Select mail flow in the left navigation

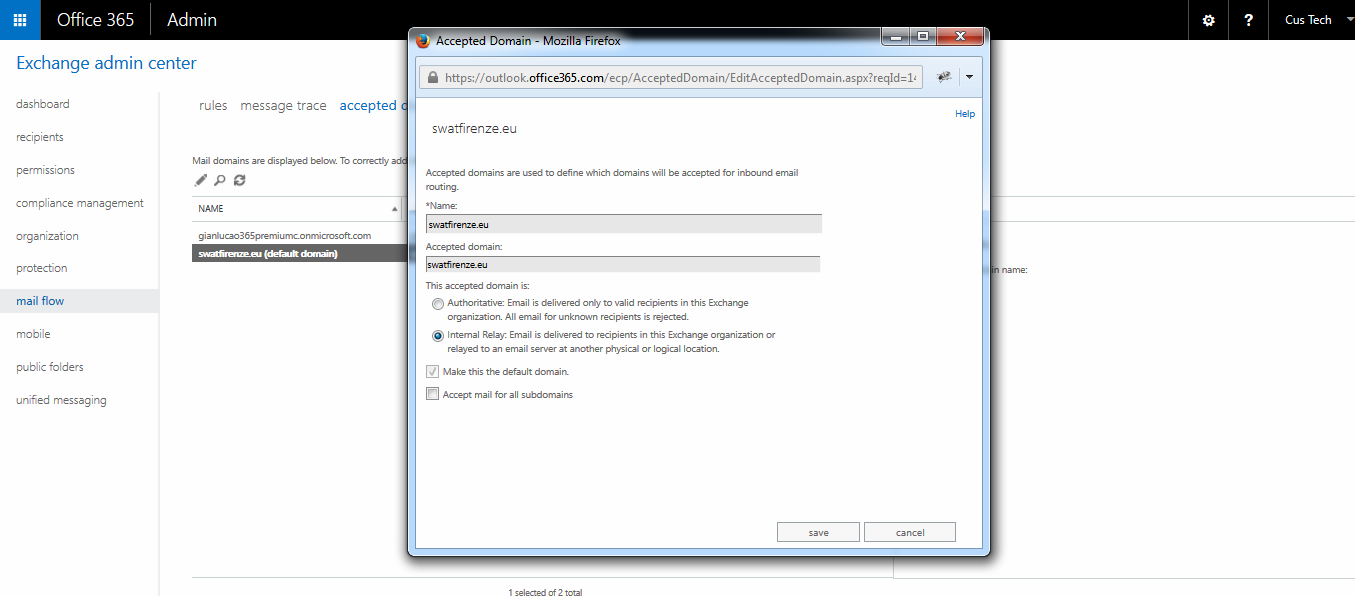coord(79,301)
